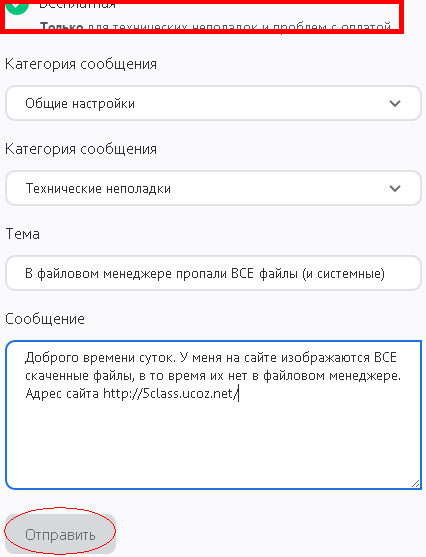Image resolution: width=426 pixels, height=557 pixels.
Task: Click inside the 'Сообщение' message textarea
Action: [x=213, y=415]
